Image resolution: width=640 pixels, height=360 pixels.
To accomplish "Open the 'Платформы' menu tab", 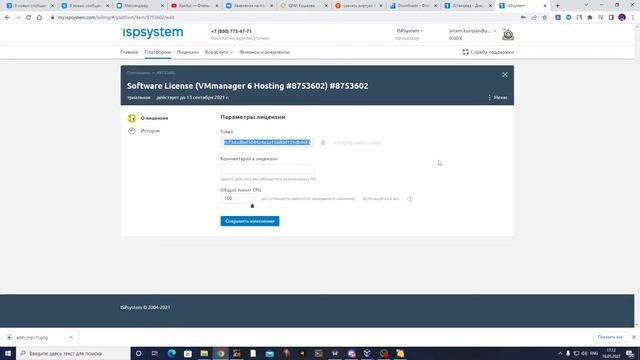I will coord(158,52).
